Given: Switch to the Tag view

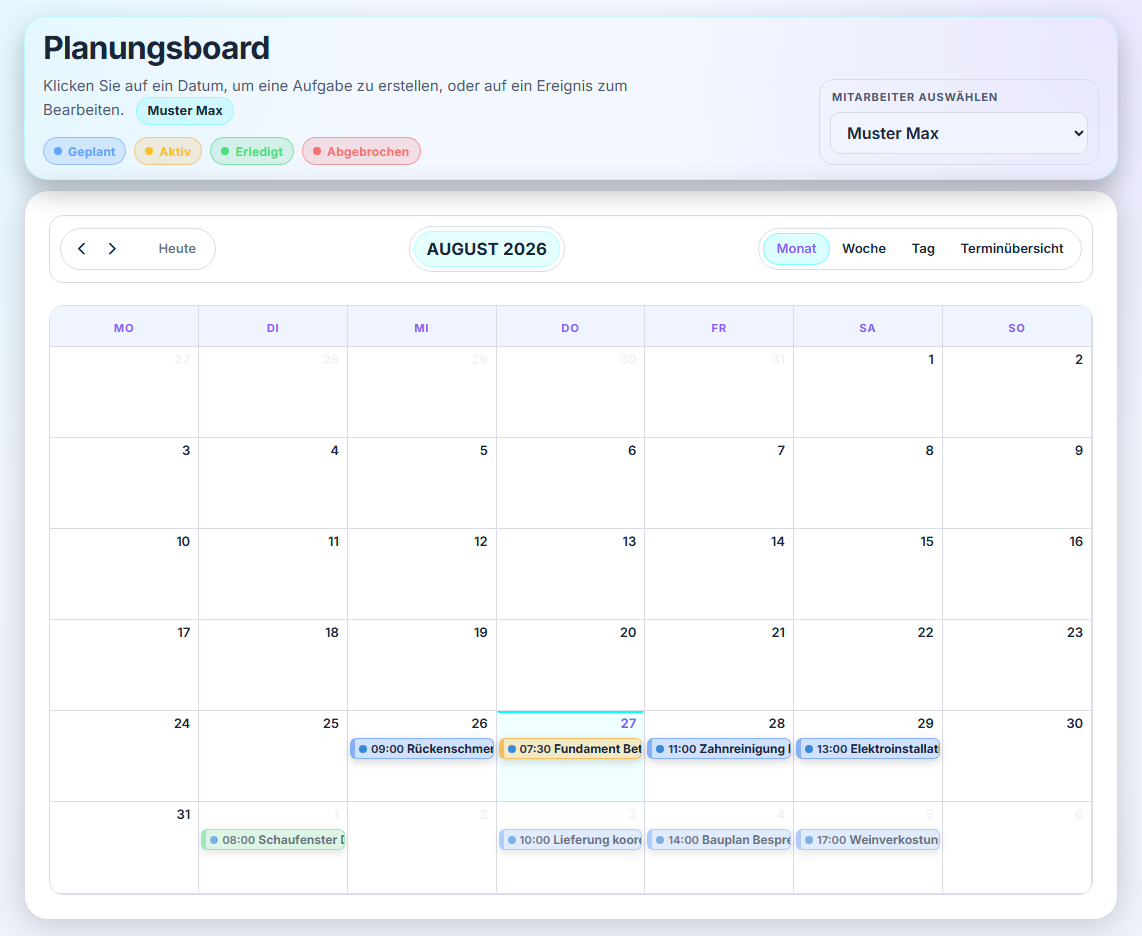Looking at the screenshot, I should coord(923,248).
